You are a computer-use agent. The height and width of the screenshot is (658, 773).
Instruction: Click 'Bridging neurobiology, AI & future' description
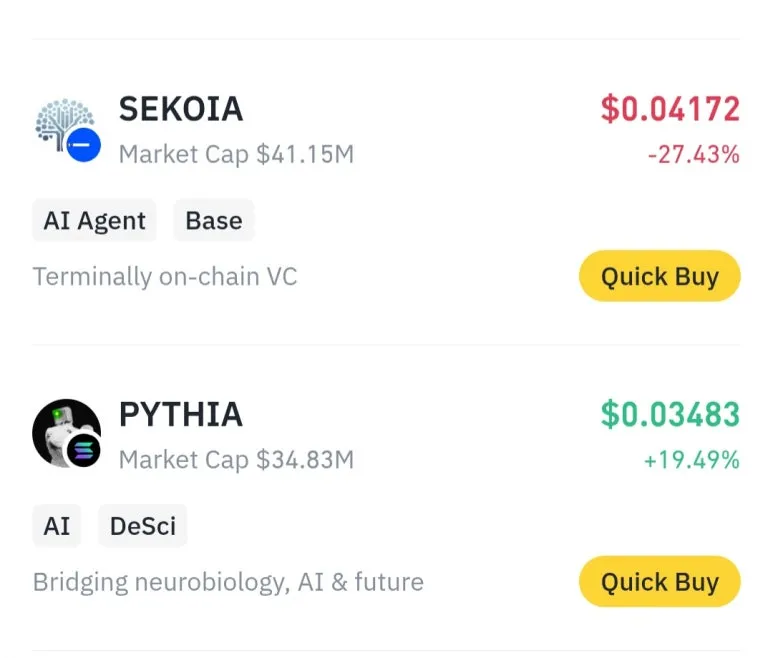228,581
